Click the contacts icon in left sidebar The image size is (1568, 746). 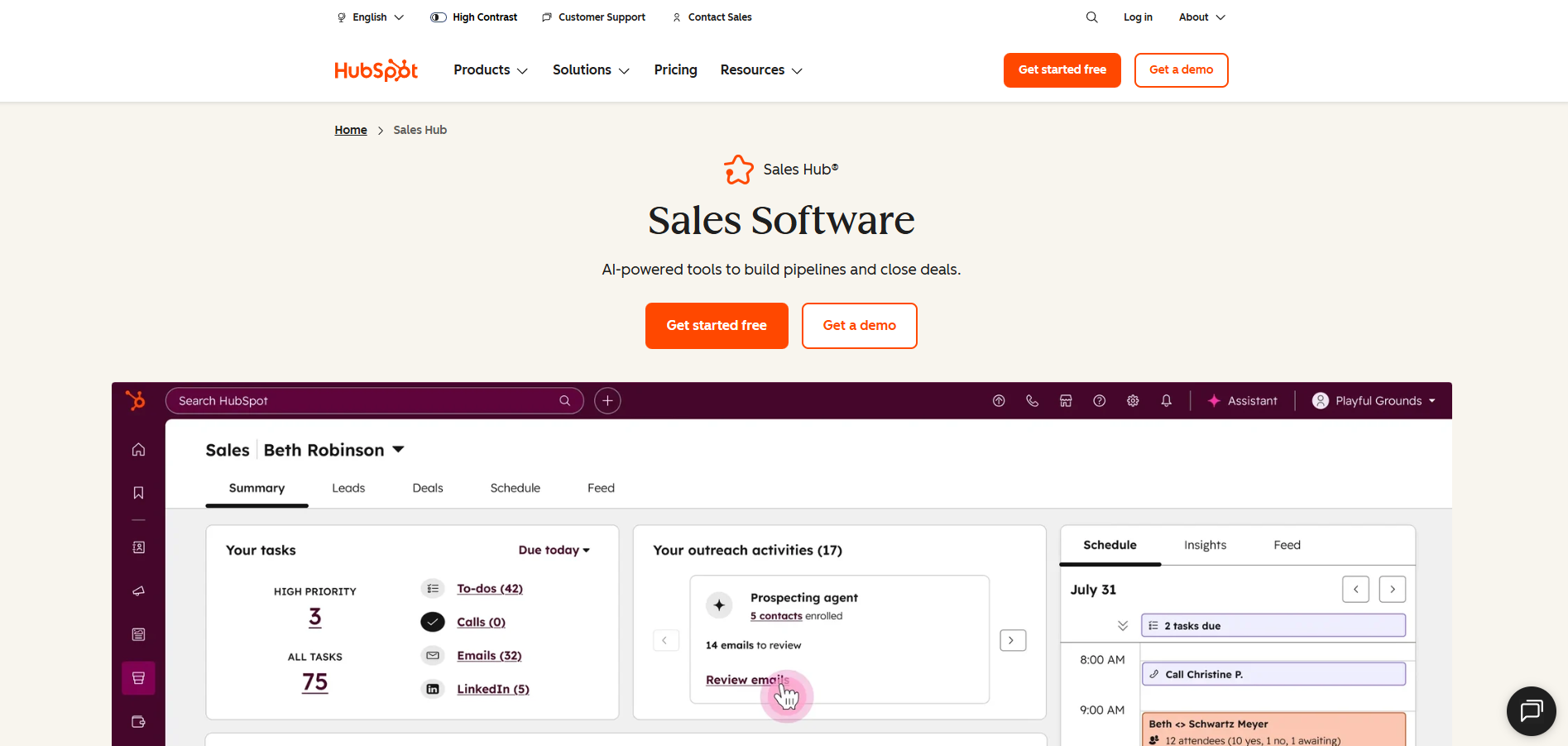pos(138,548)
